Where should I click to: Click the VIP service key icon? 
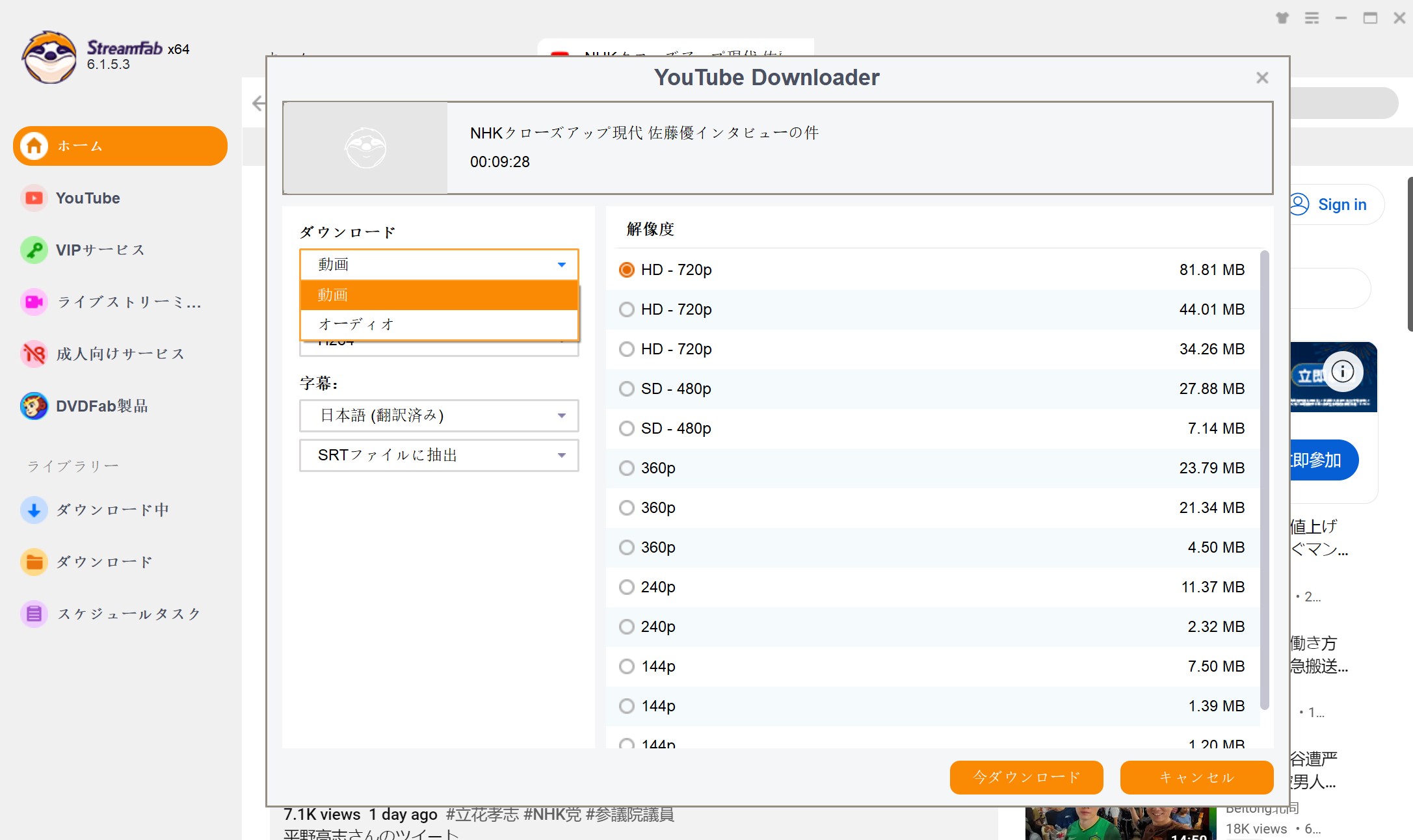34,250
